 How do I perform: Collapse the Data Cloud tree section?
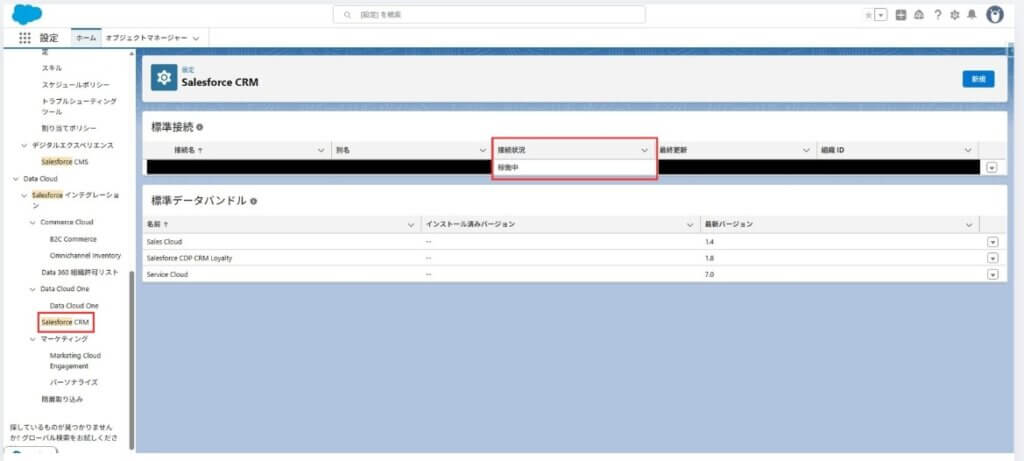click(16, 178)
